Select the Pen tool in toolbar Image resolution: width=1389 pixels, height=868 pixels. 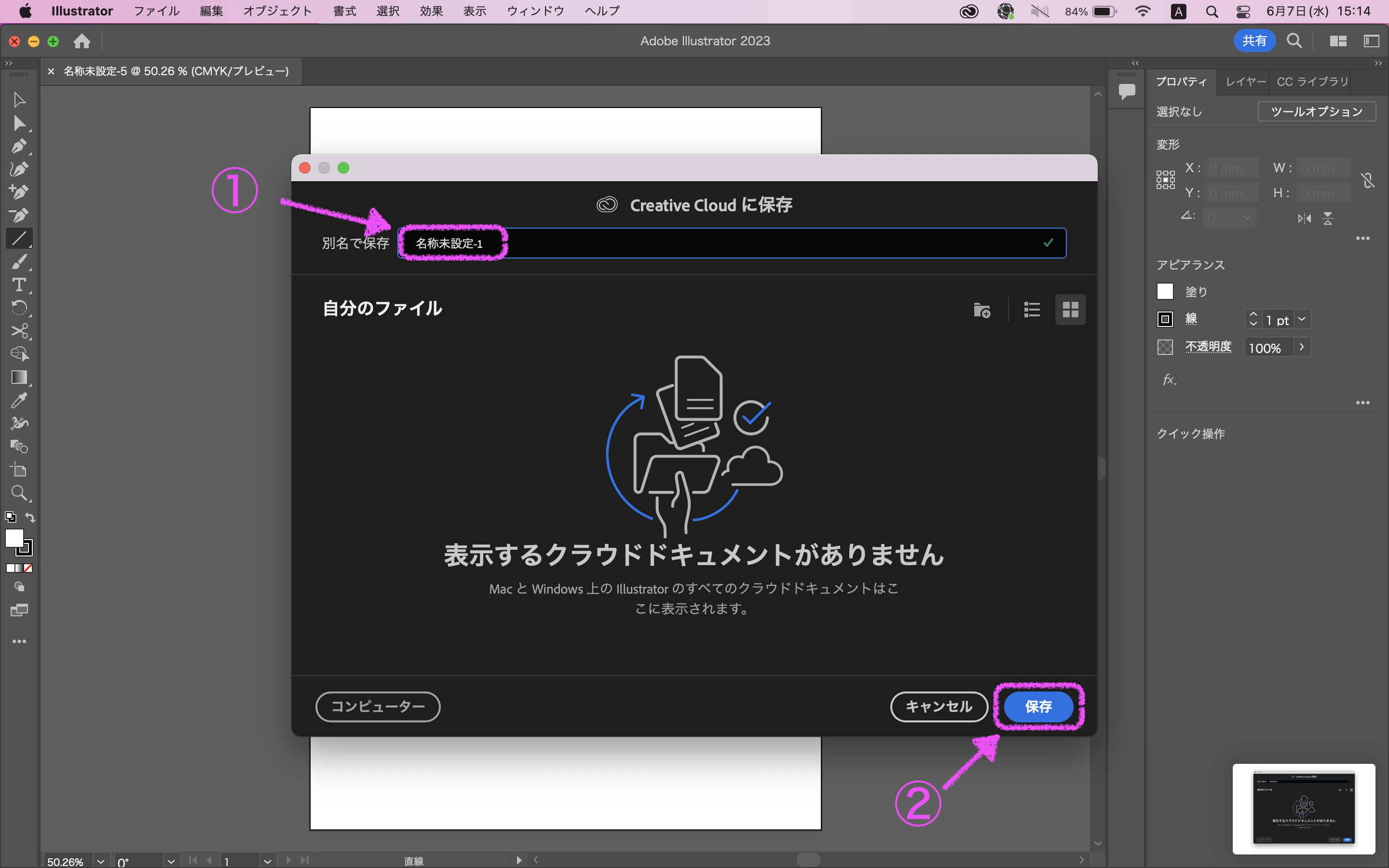pyautogui.click(x=18, y=146)
